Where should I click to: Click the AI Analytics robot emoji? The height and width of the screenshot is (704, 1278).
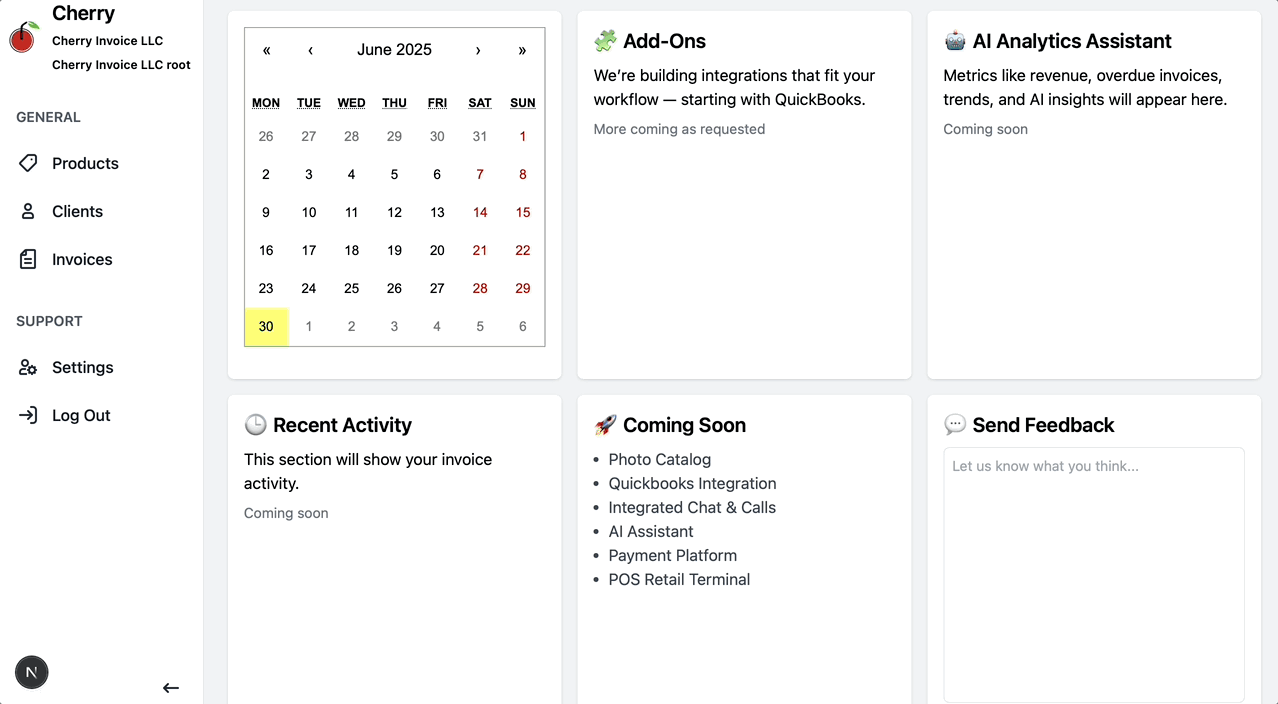pyautogui.click(x=955, y=41)
